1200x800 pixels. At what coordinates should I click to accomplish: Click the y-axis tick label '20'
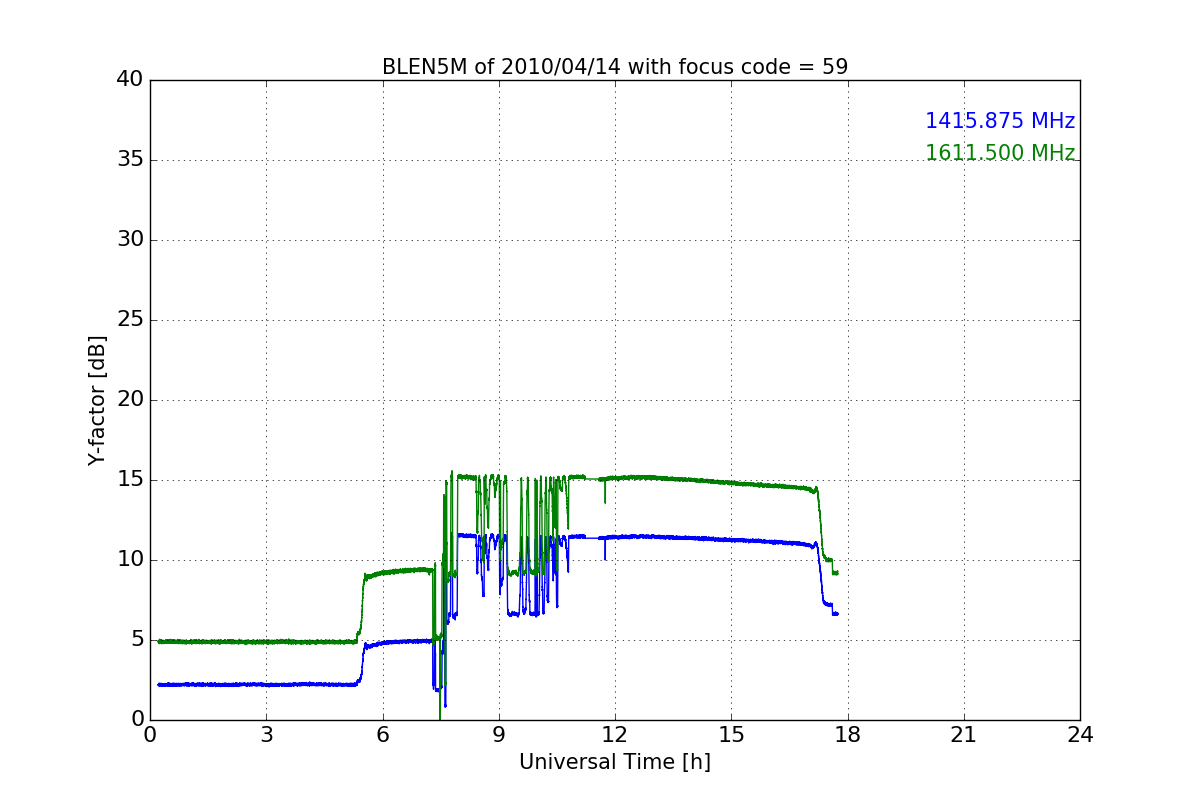(x=130, y=400)
